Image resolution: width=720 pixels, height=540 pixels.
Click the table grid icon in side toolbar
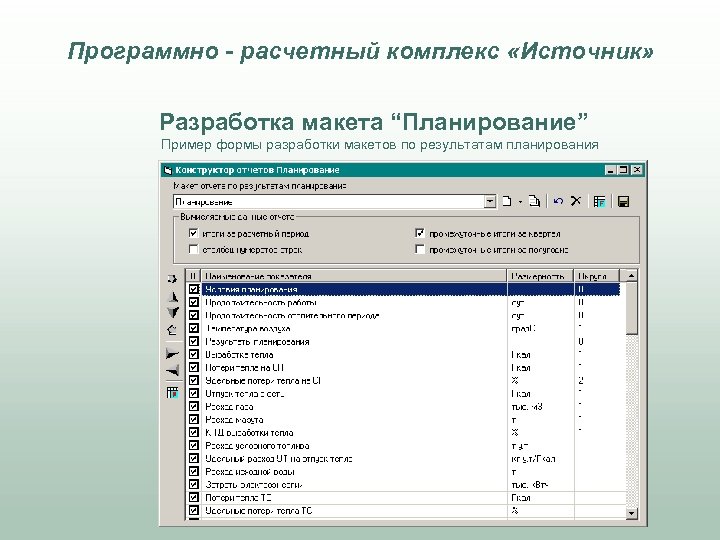[x=172, y=393]
